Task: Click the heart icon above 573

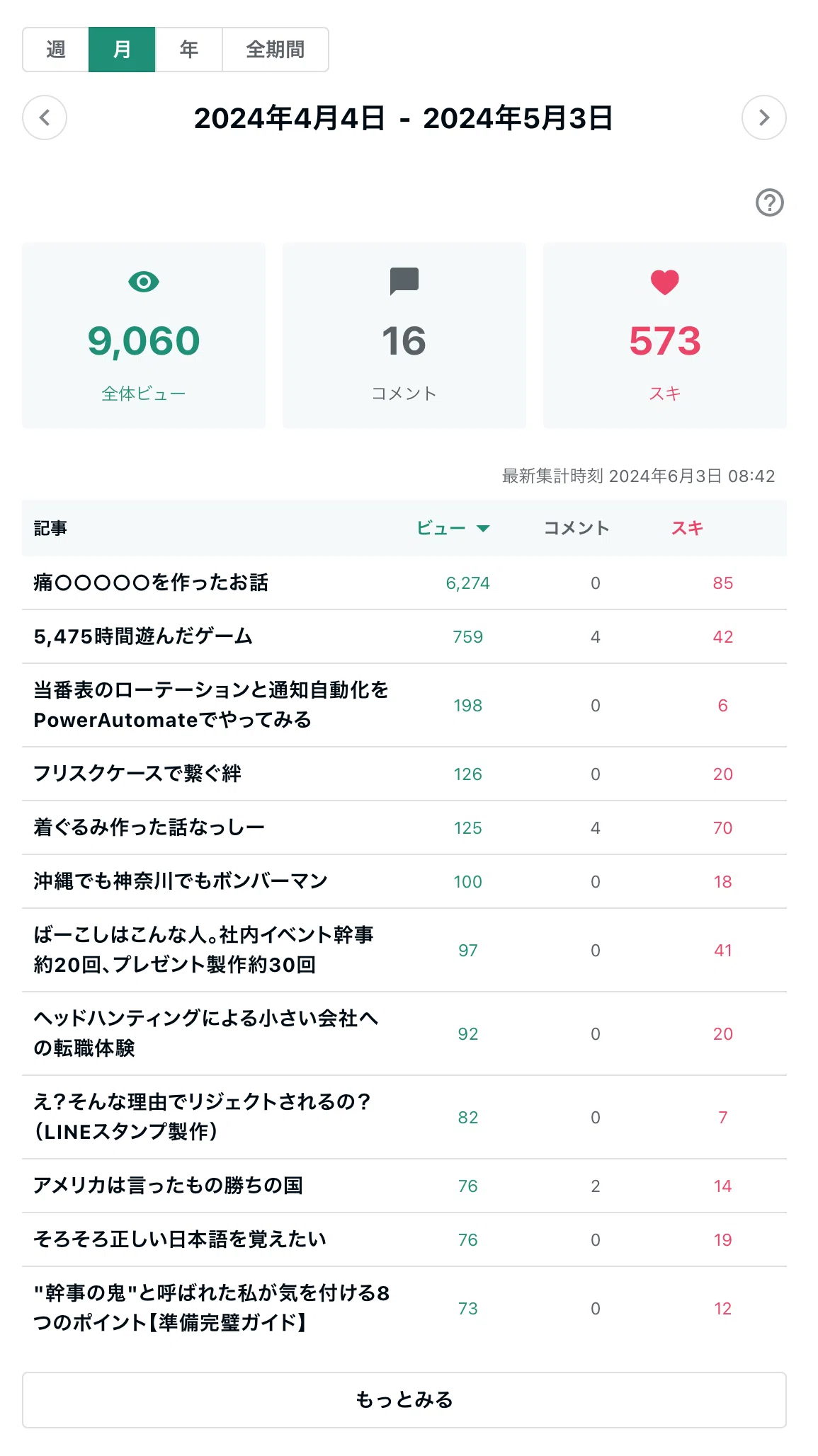Action: tap(664, 282)
